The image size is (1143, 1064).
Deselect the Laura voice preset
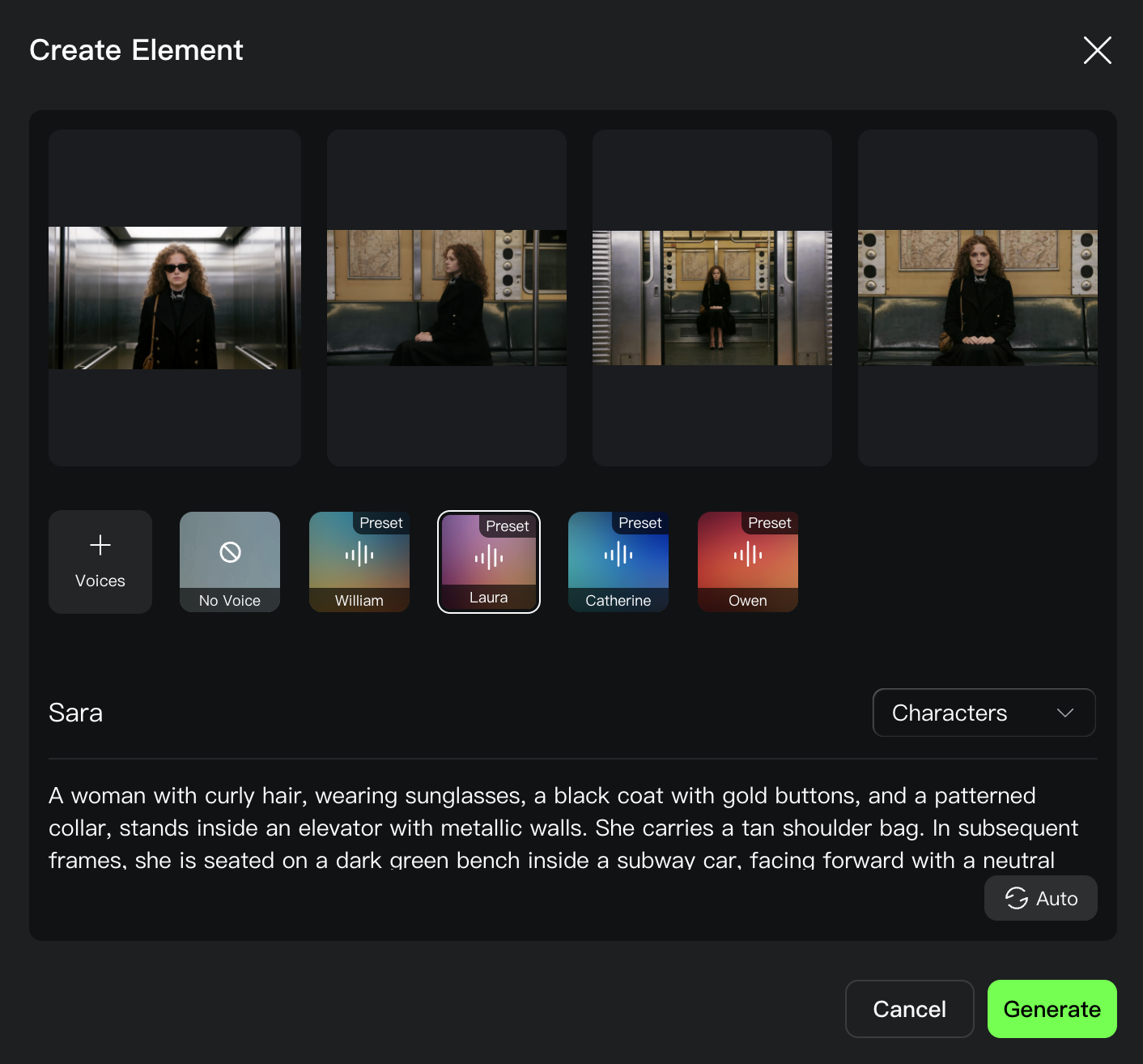(x=488, y=561)
